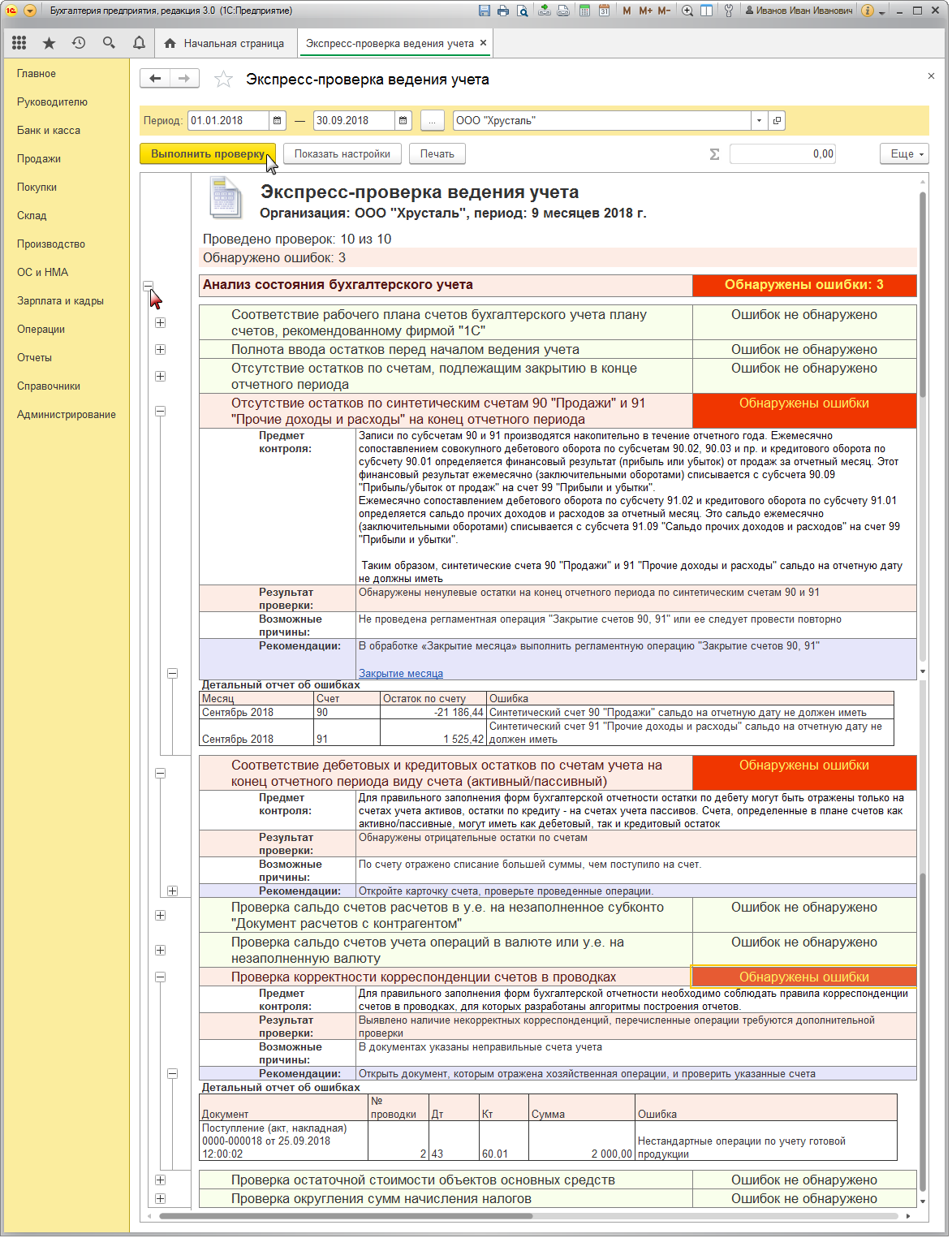Go forward with the right arrow button
The image size is (952, 1238).
click(184, 78)
